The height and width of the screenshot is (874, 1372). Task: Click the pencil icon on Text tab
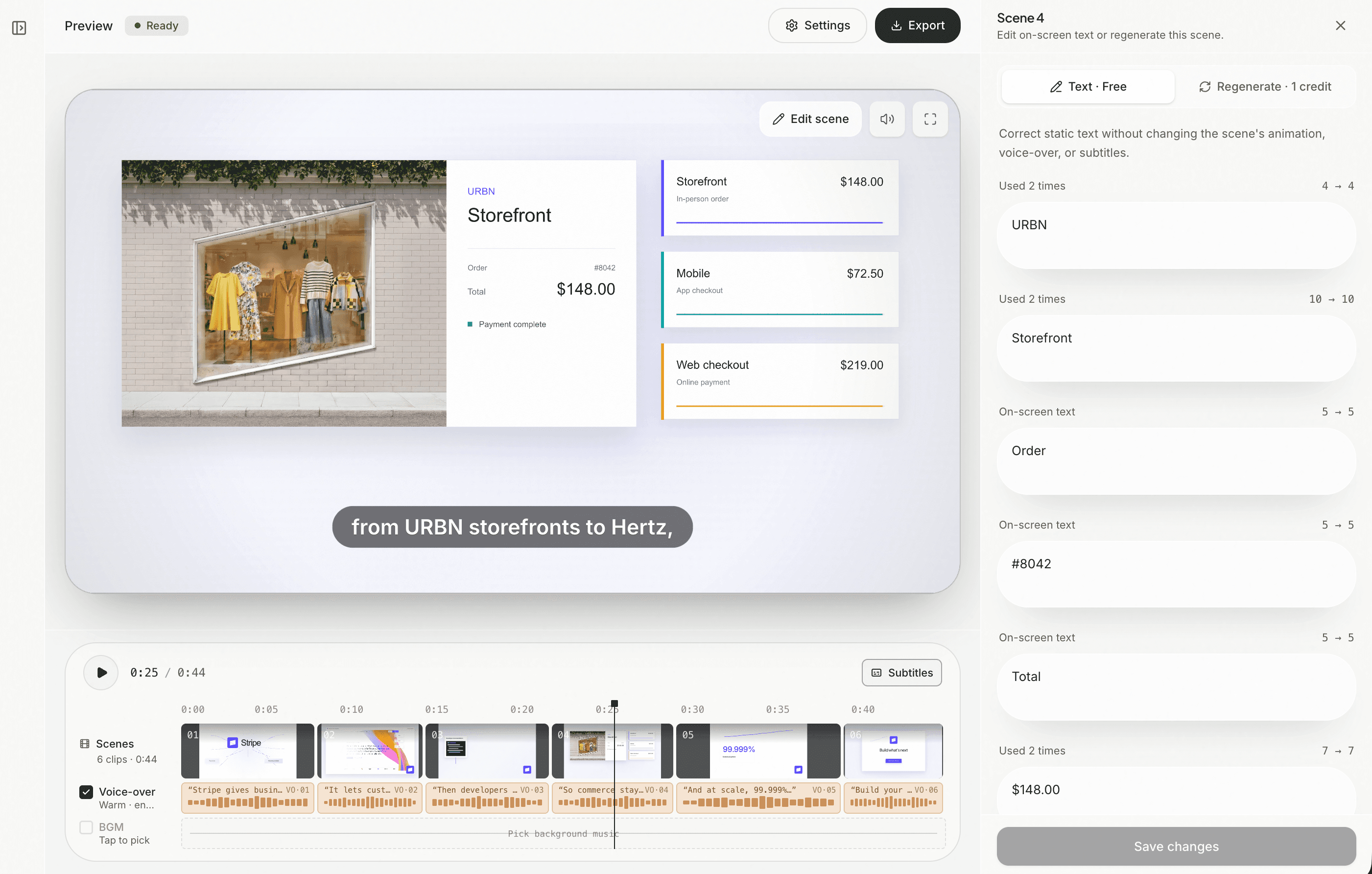coord(1056,87)
